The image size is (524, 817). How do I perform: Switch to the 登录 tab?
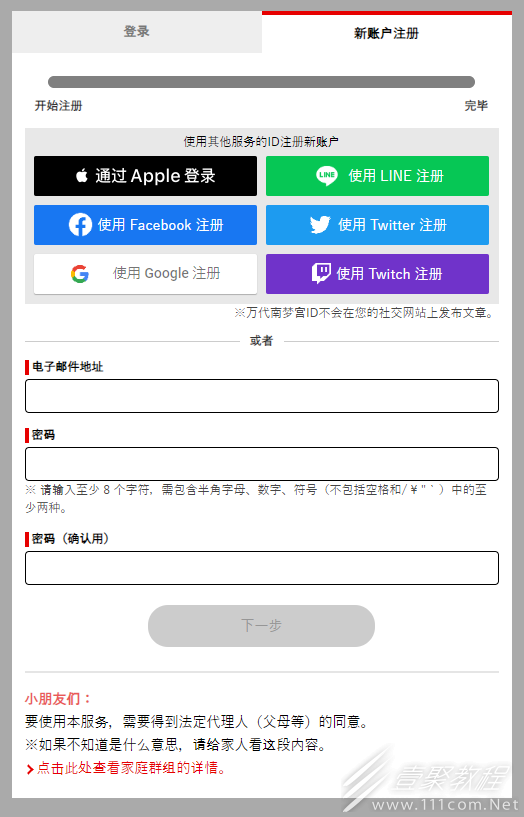click(137, 32)
